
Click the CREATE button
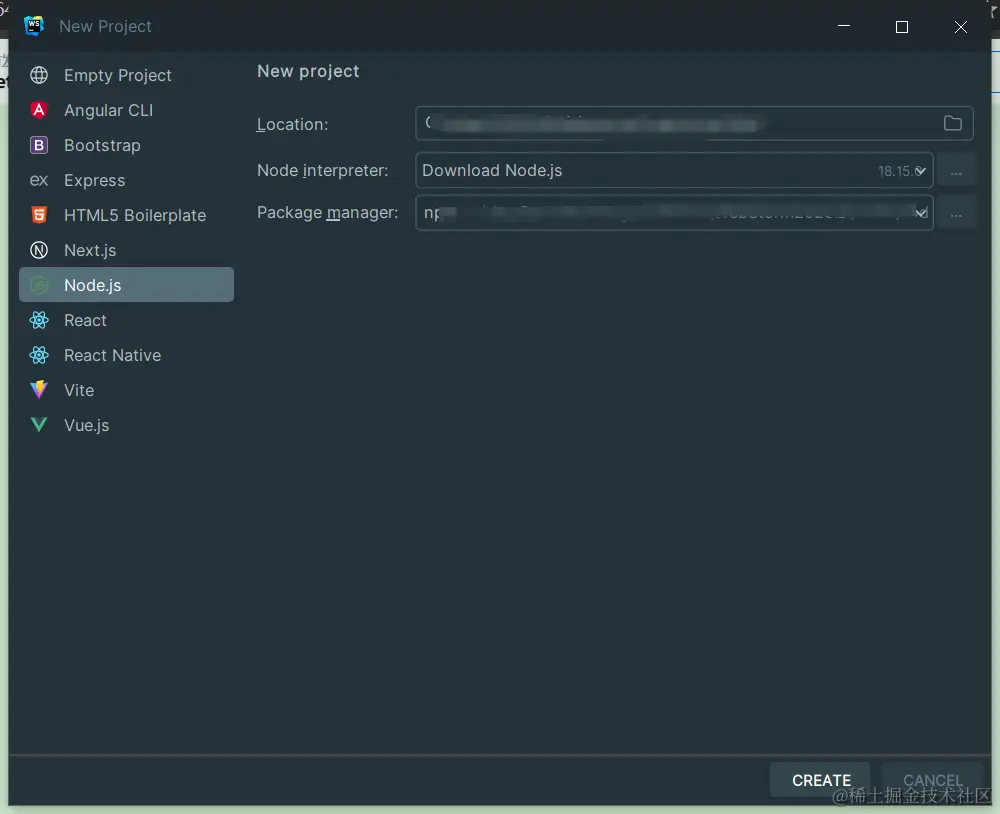pos(820,780)
